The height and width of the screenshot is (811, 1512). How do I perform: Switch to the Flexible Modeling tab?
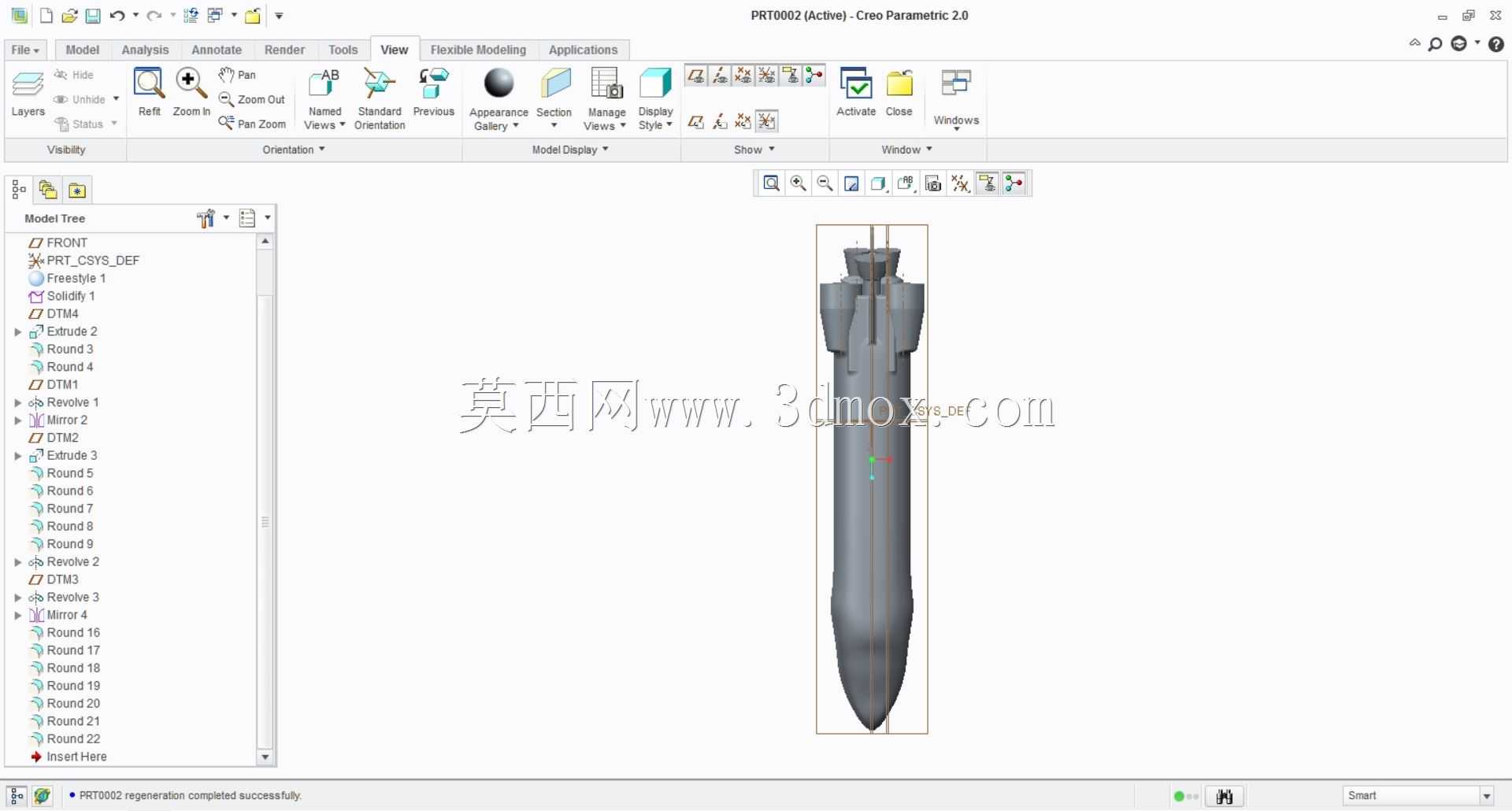(x=478, y=50)
